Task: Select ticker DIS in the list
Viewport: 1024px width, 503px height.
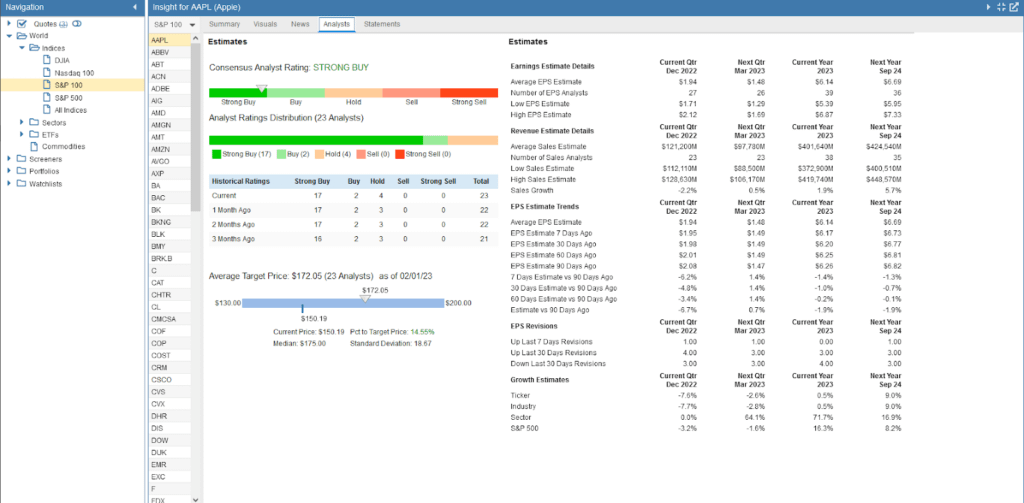Action: point(169,429)
